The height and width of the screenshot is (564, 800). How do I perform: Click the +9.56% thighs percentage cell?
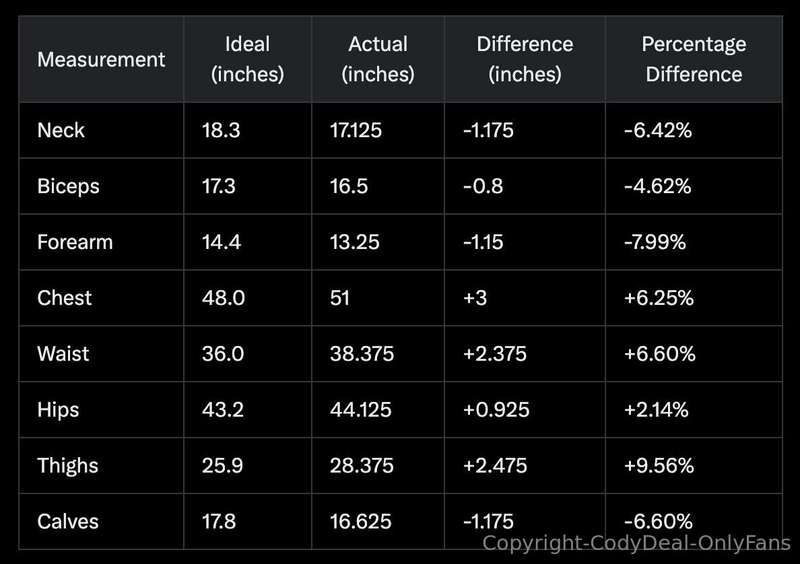point(659,465)
